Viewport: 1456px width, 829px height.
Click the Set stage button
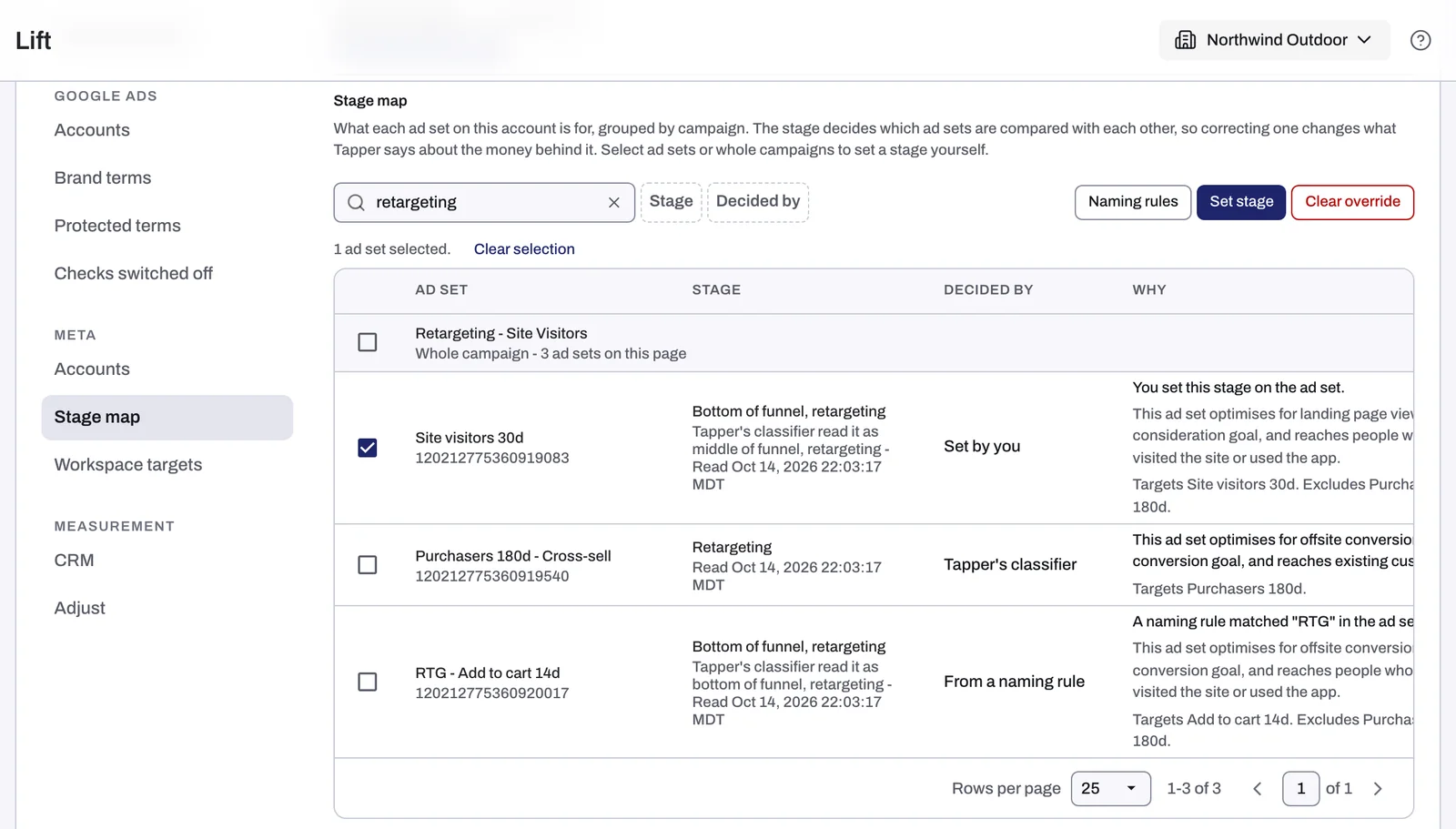tap(1241, 202)
